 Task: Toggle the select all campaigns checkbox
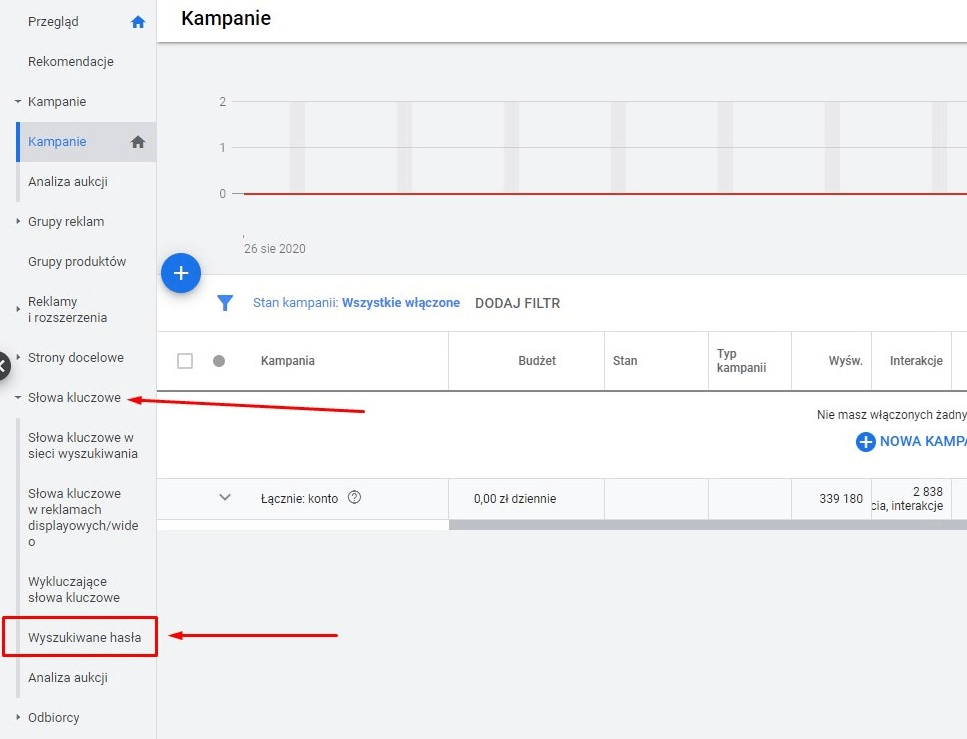point(185,361)
